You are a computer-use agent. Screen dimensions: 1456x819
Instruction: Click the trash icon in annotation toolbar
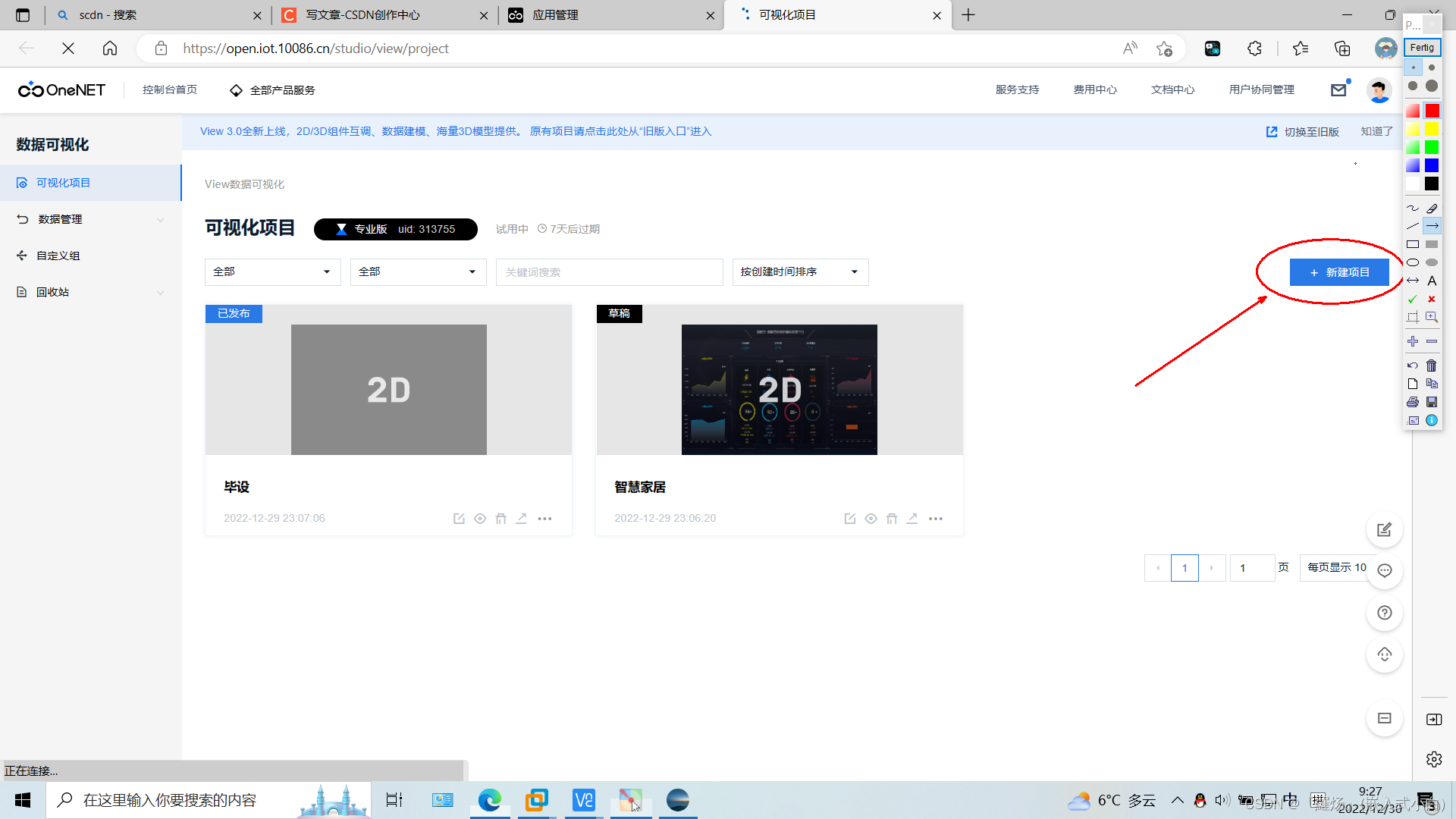point(1432,366)
